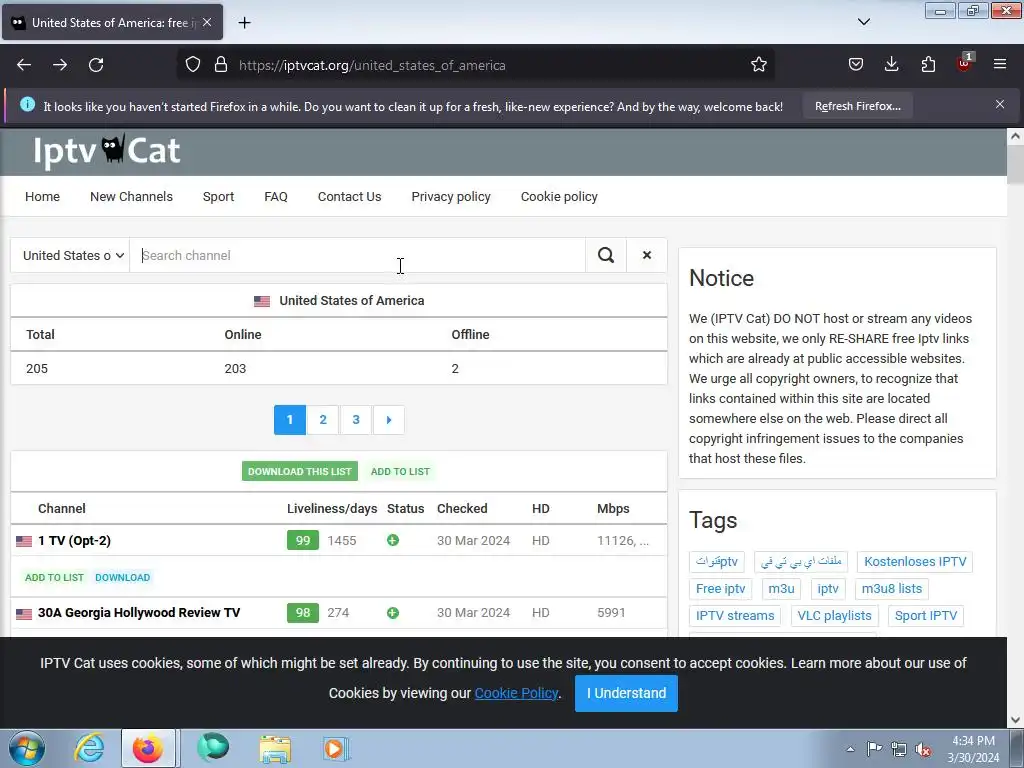Click the search magnifier button
The width and height of the screenshot is (1024, 768).
pos(606,255)
